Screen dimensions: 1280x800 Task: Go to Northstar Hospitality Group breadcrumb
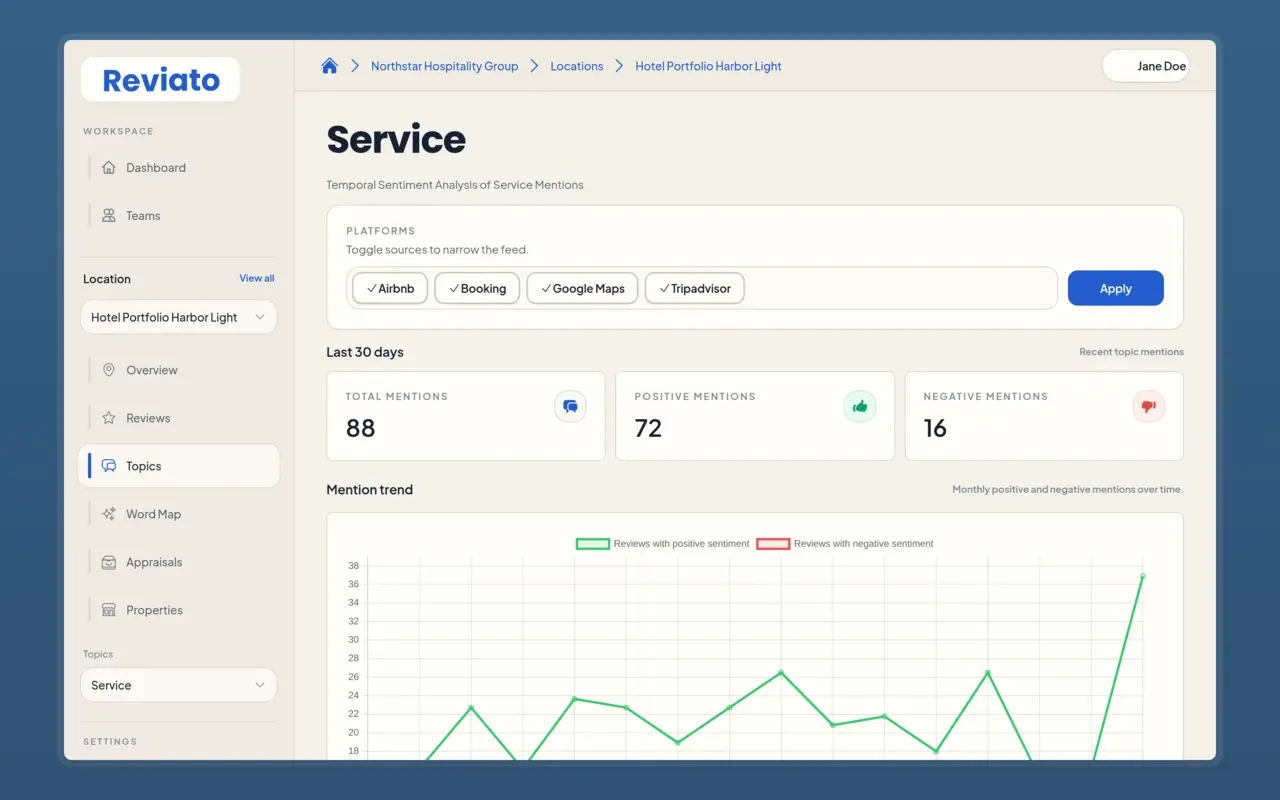coord(444,66)
